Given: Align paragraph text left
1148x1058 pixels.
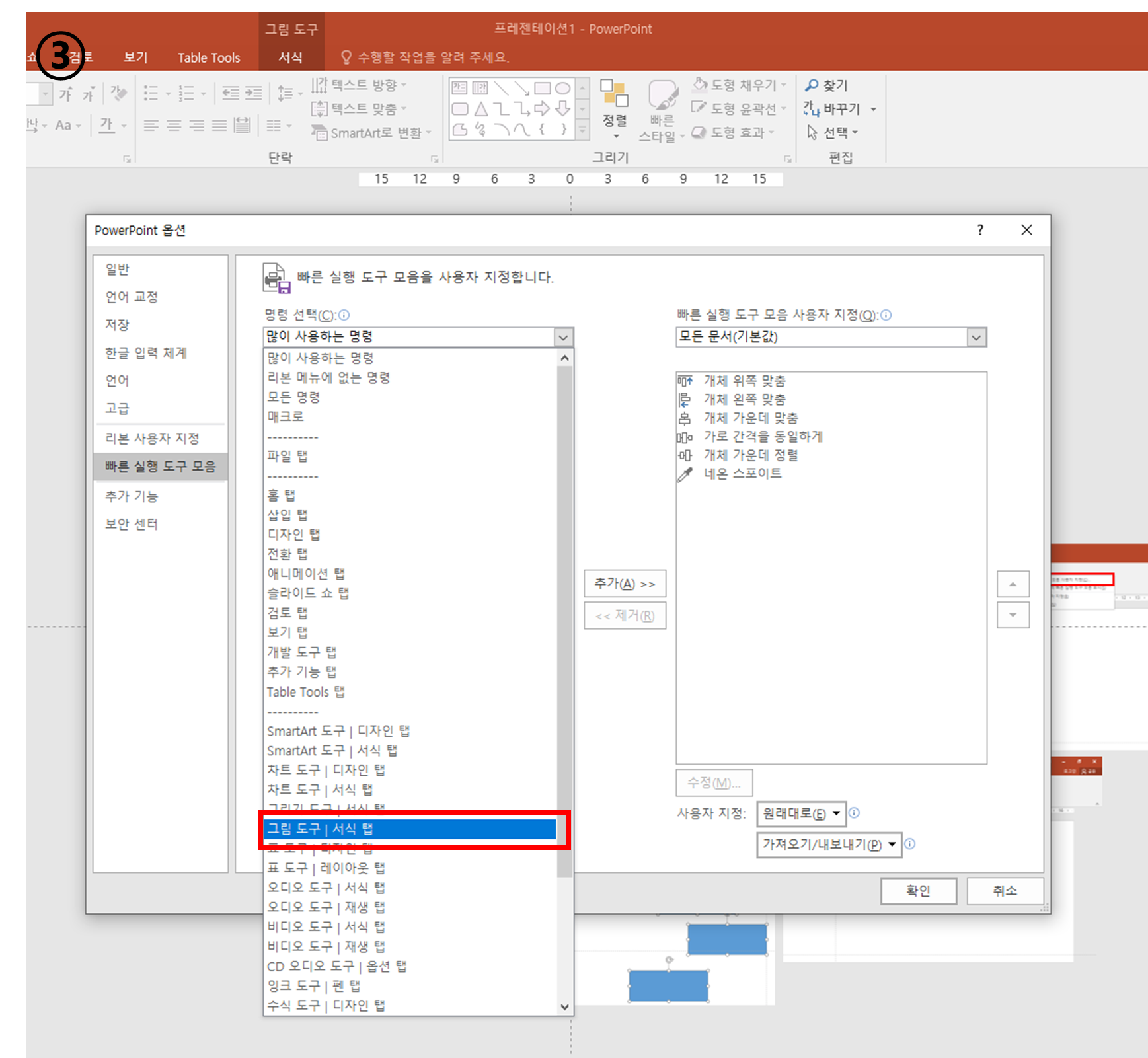Looking at the screenshot, I should (151, 126).
